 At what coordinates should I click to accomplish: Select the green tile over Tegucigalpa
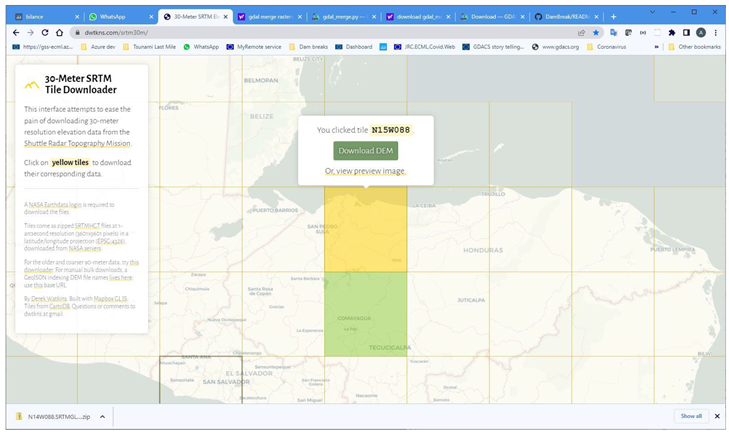(x=365, y=314)
